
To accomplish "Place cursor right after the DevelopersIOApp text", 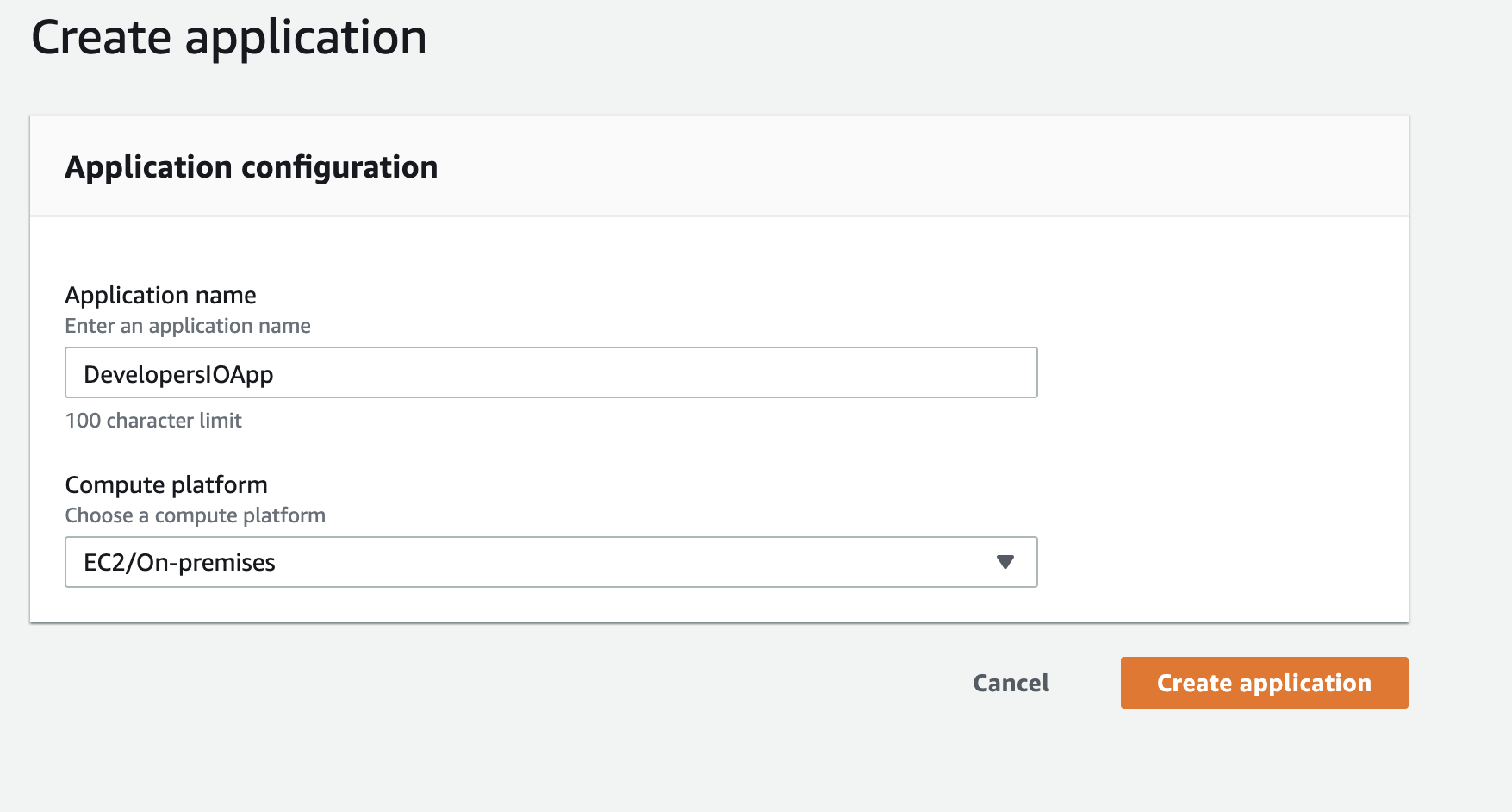I will point(276,374).
